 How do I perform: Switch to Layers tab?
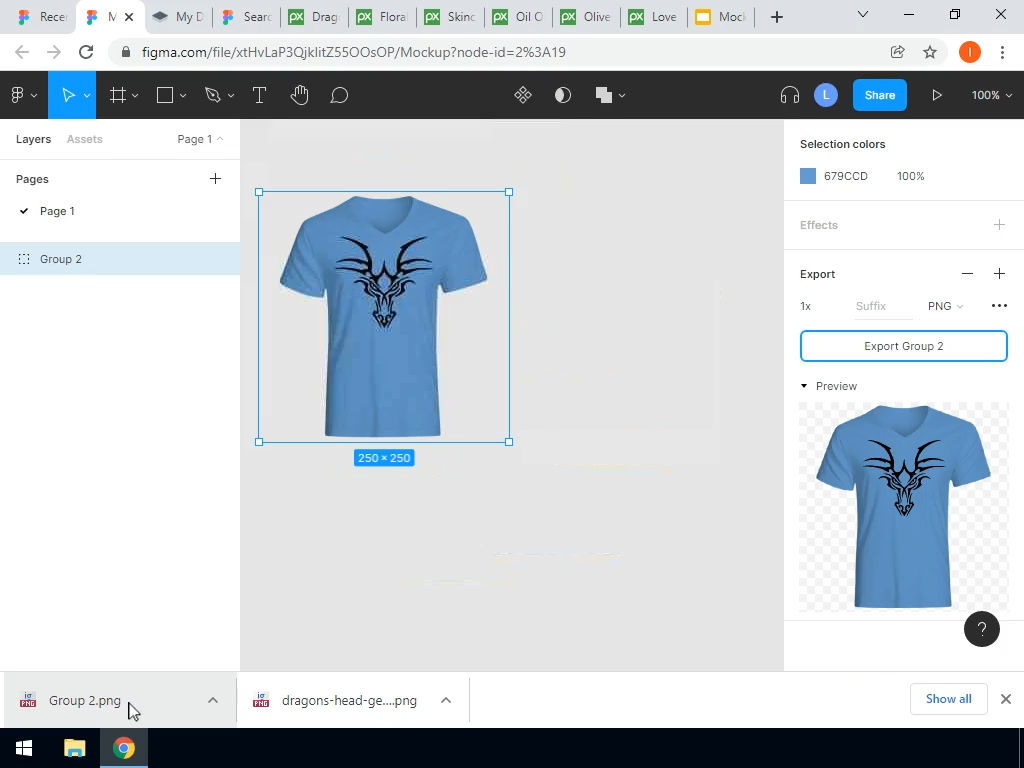click(x=33, y=139)
